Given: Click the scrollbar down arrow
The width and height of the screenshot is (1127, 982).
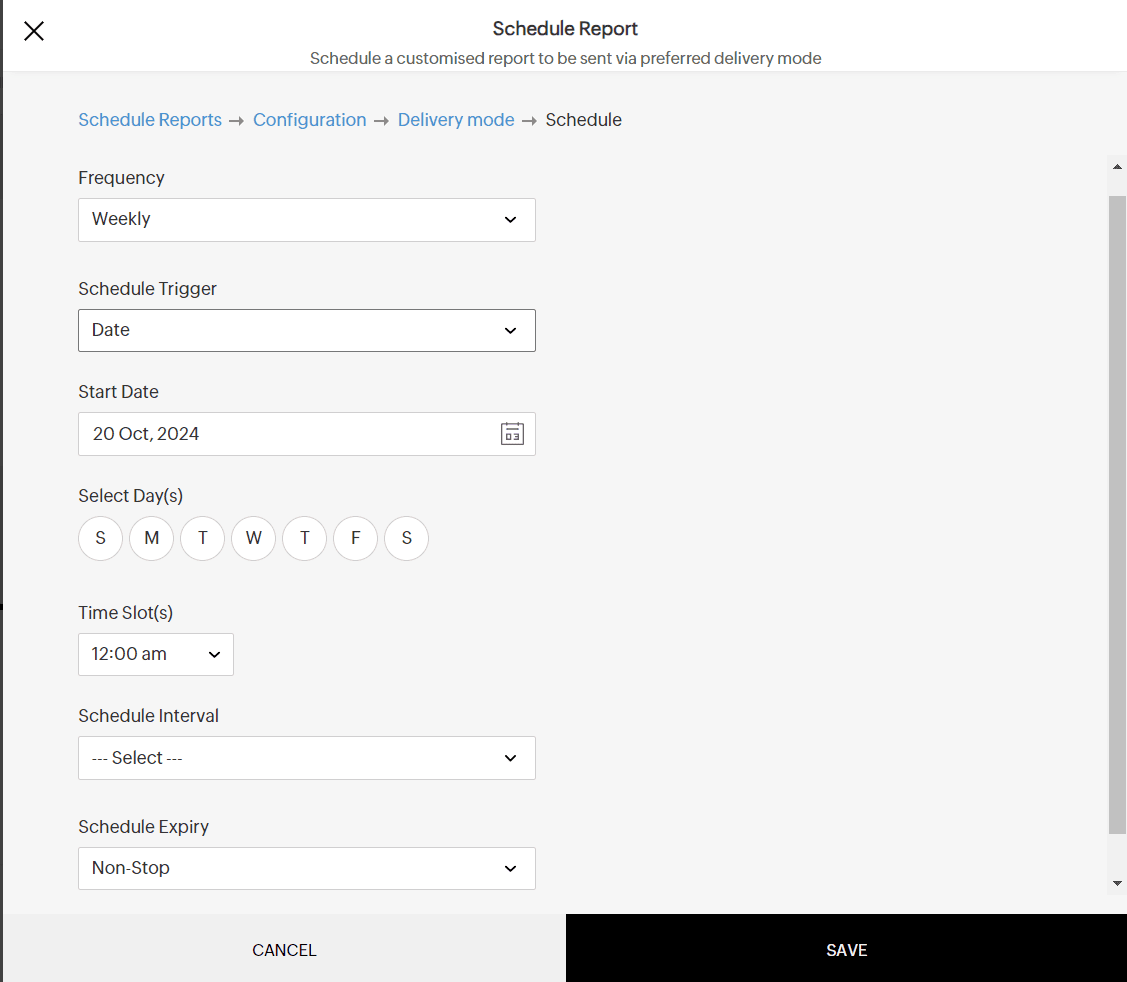Looking at the screenshot, I should (1117, 884).
